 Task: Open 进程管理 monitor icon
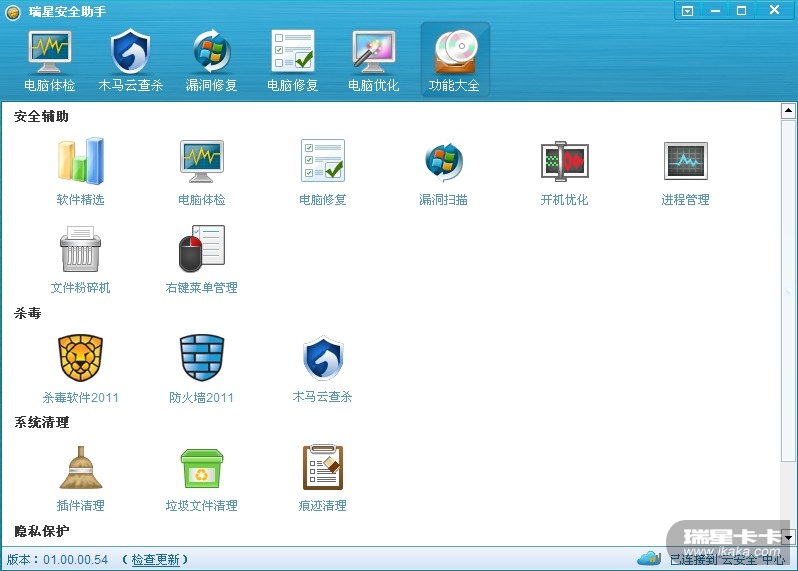click(x=686, y=161)
